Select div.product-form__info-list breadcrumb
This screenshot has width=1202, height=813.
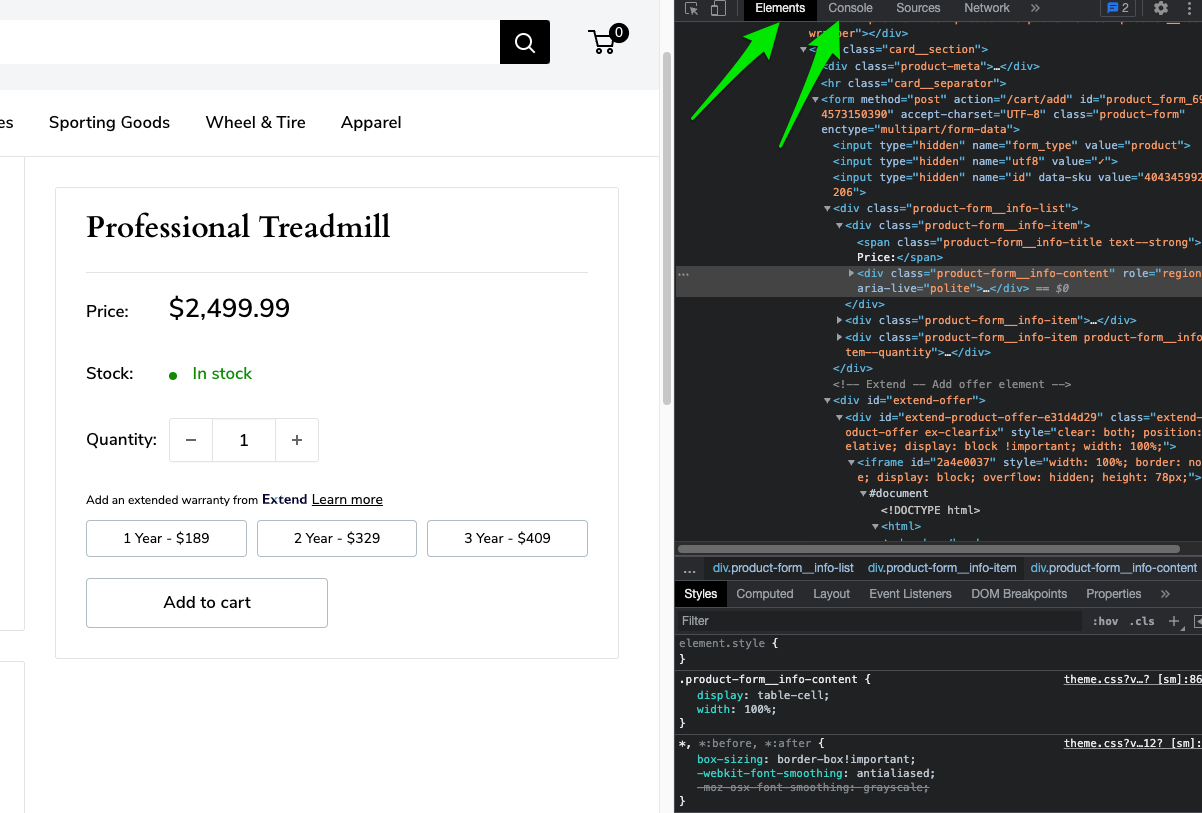pos(783,568)
